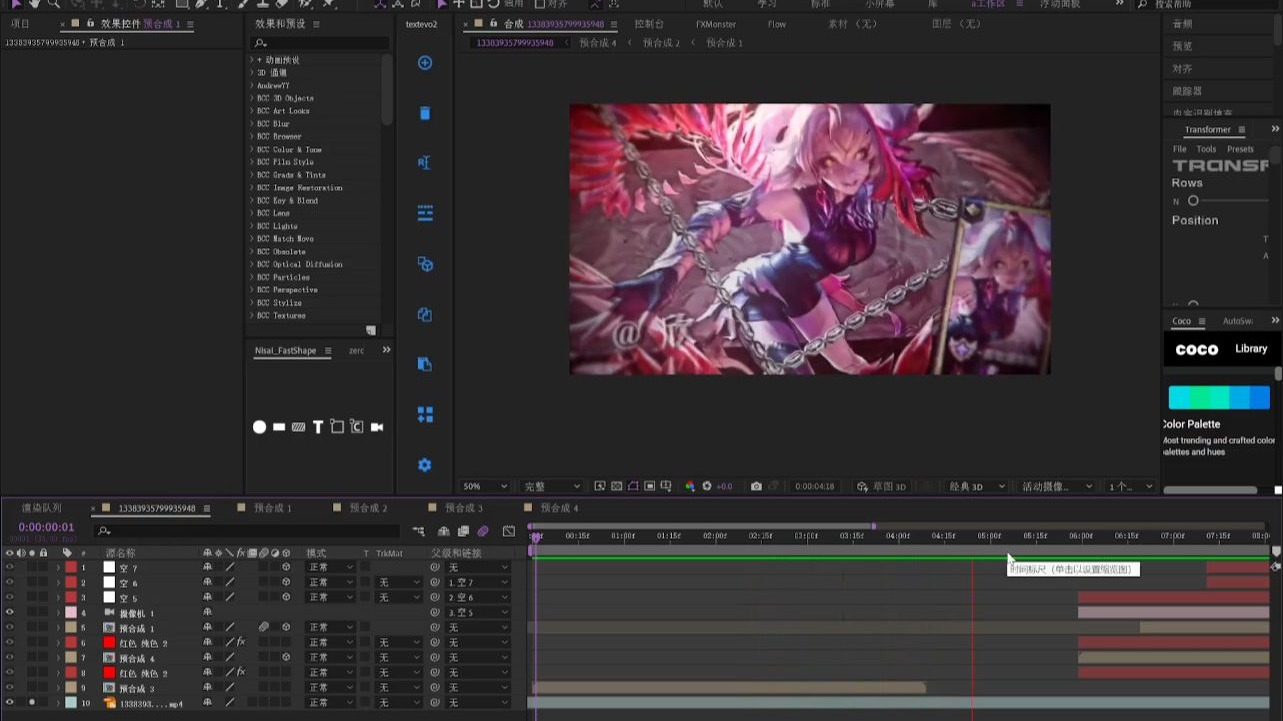The width and height of the screenshot is (1283, 721).
Task: Toggle visibility eye for layer 10 mp4
Action: click(9, 703)
